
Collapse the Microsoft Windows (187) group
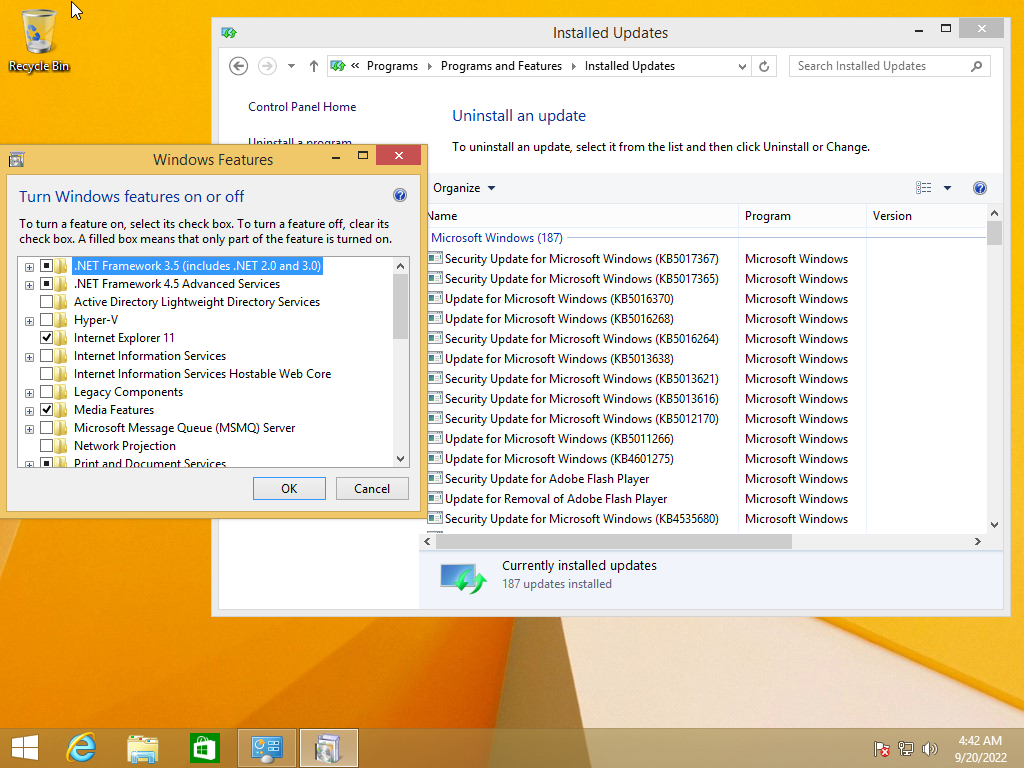[x=496, y=238]
